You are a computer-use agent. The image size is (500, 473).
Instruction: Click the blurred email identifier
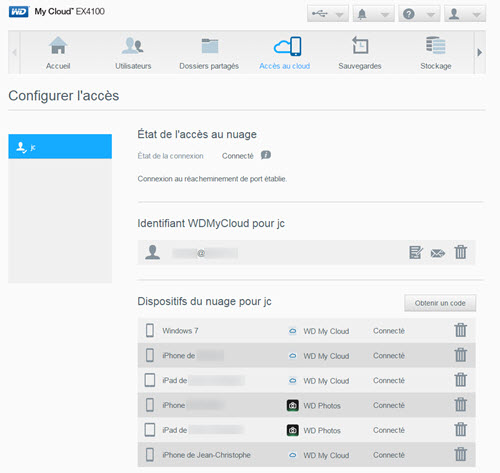[205, 253]
